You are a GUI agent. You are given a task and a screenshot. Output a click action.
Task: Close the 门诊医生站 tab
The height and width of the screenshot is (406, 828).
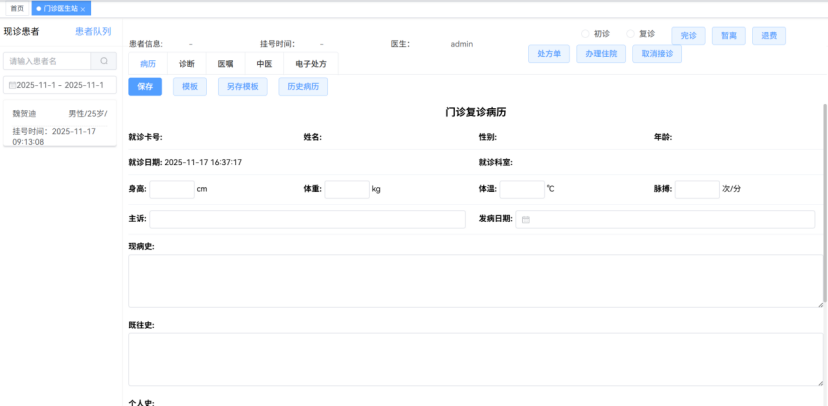[84, 9]
